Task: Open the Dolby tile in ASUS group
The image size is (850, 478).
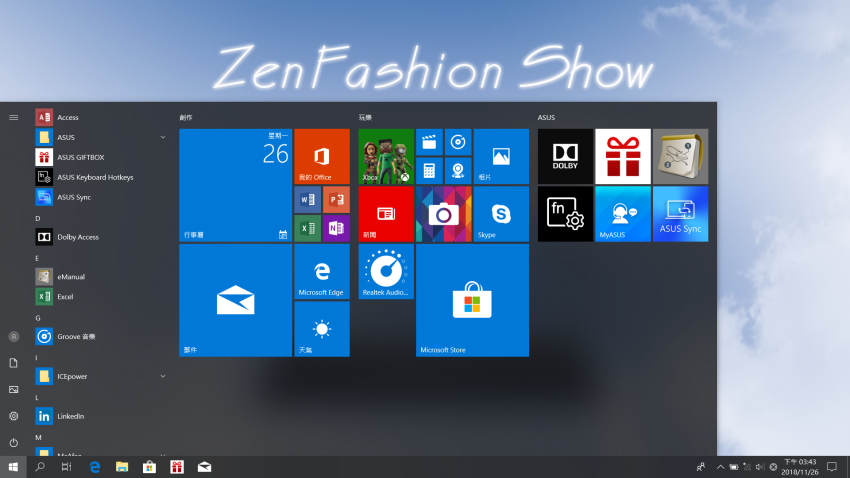Action: [565, 156]
